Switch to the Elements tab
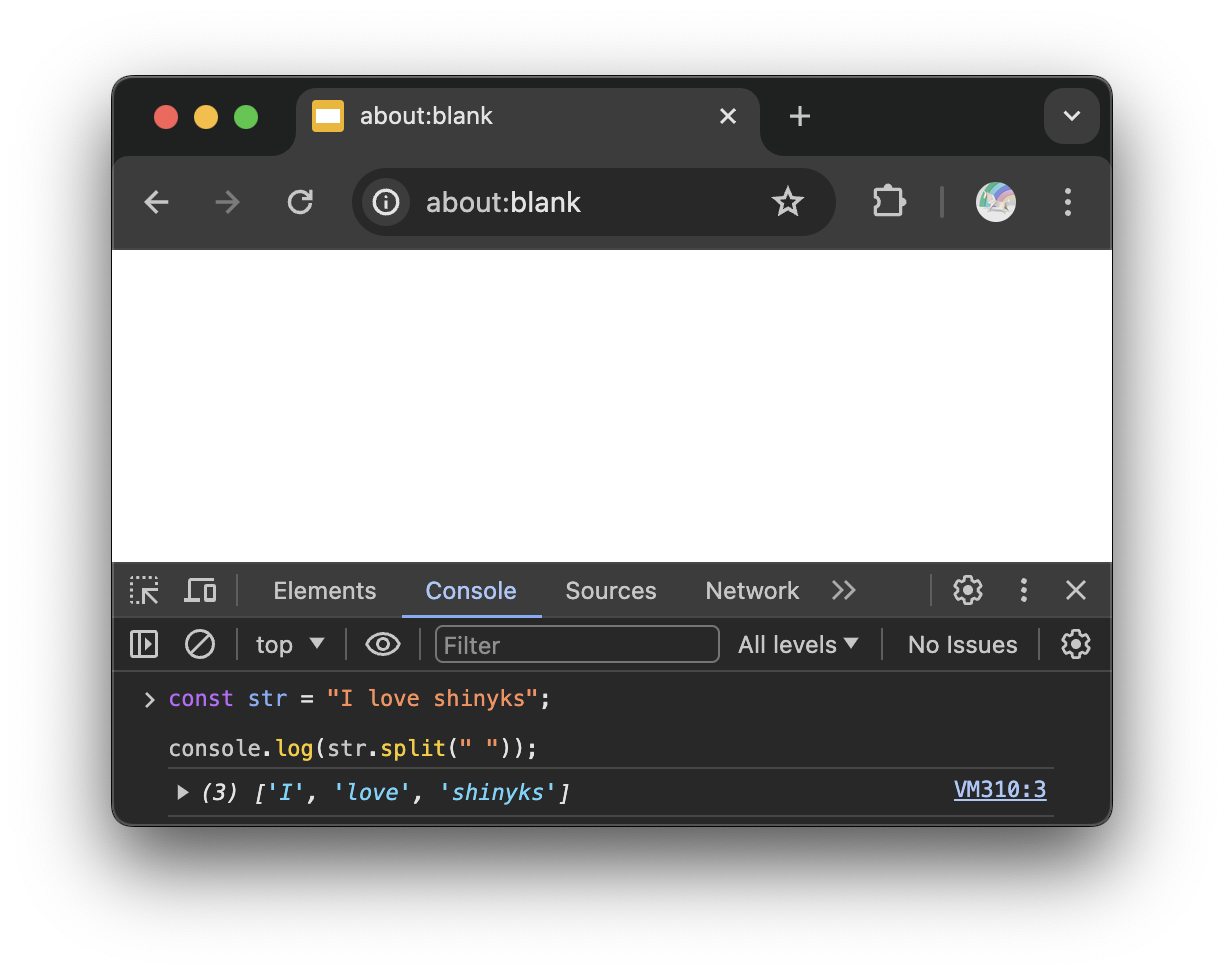The image size is (1224, 974). click(325, 591)
